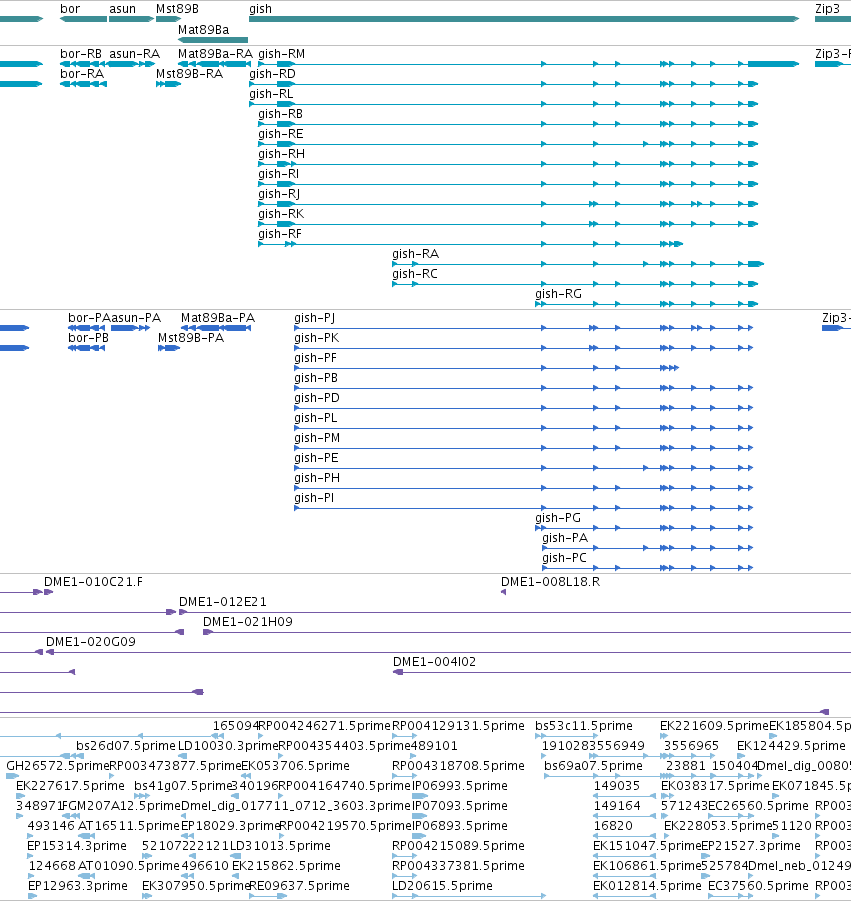Open protein label gish-PB
Image resolution: width=851 pixels, height=901 pixels.
[316, 378]
